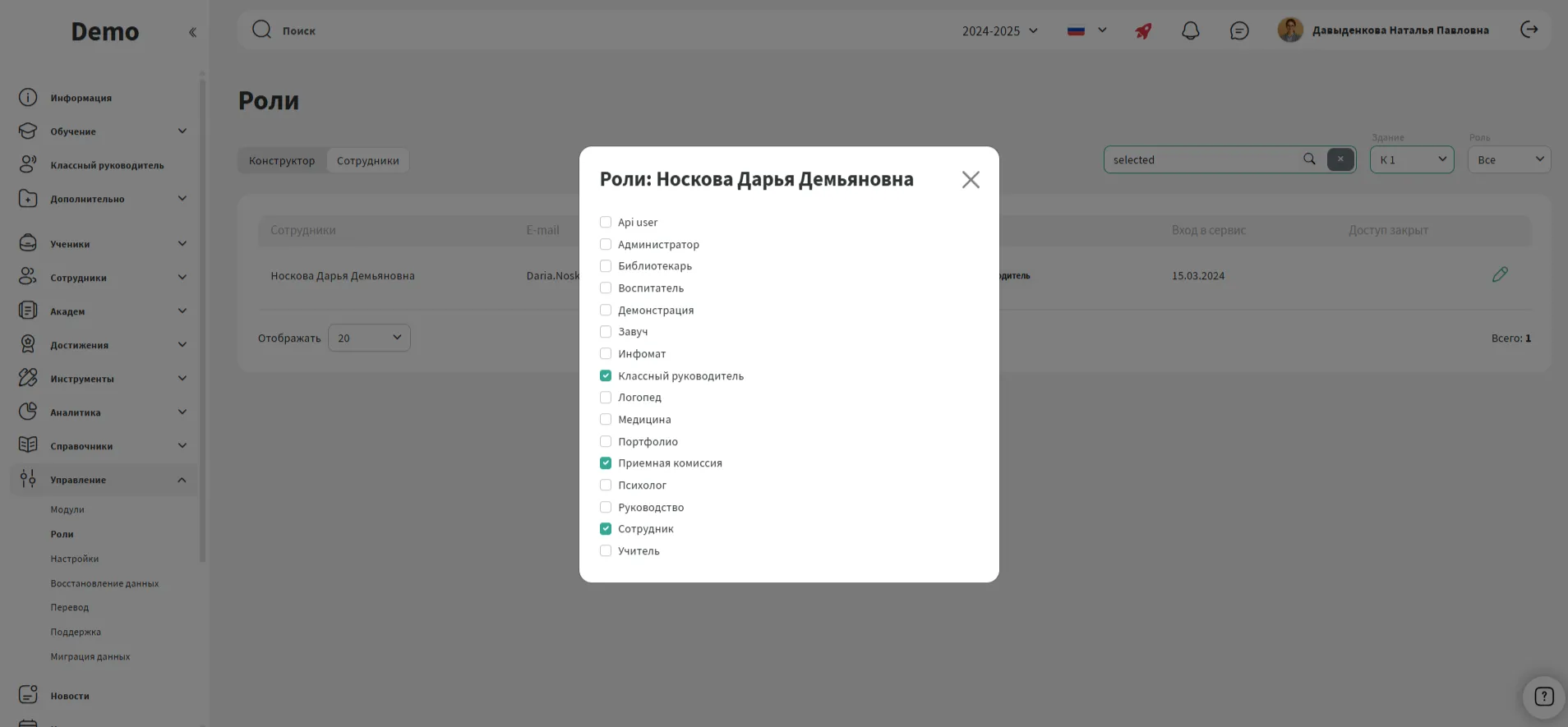Image resolution: width=1568 pixels, height=727 pixels.
Task: Open the chat messages icon
Action: 1238,31
